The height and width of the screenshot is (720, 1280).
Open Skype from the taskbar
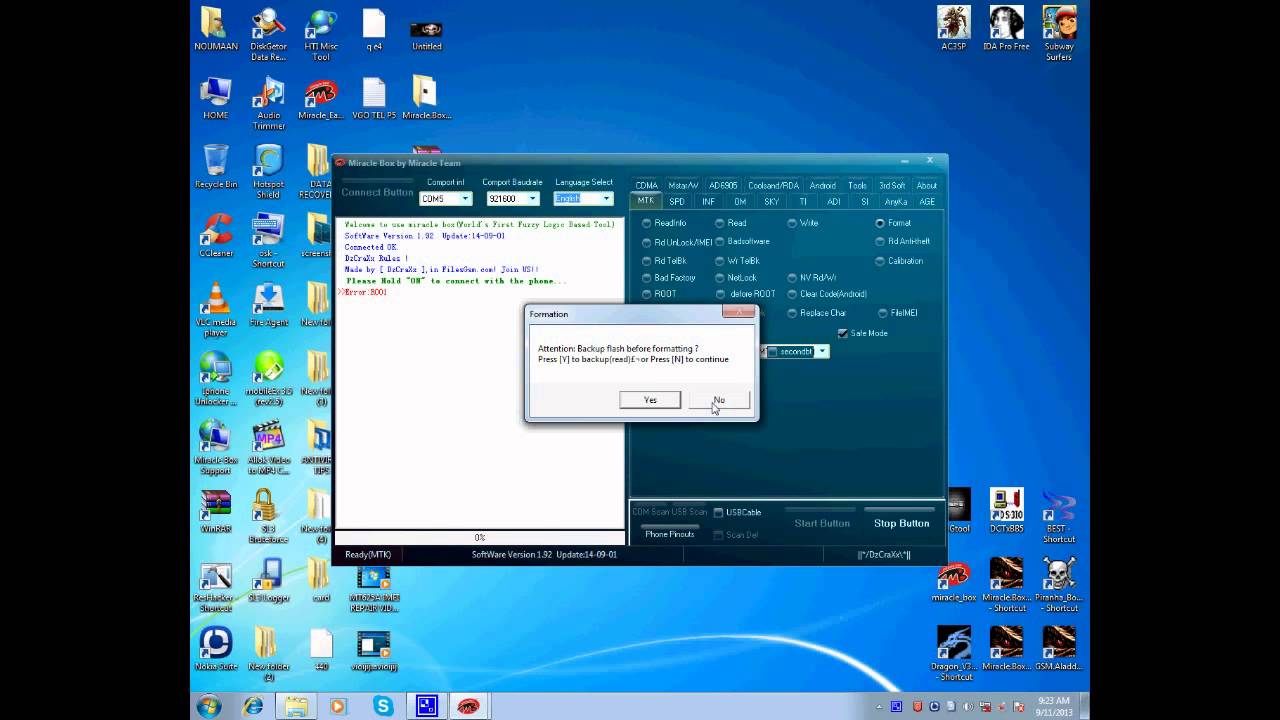(383, 707)
